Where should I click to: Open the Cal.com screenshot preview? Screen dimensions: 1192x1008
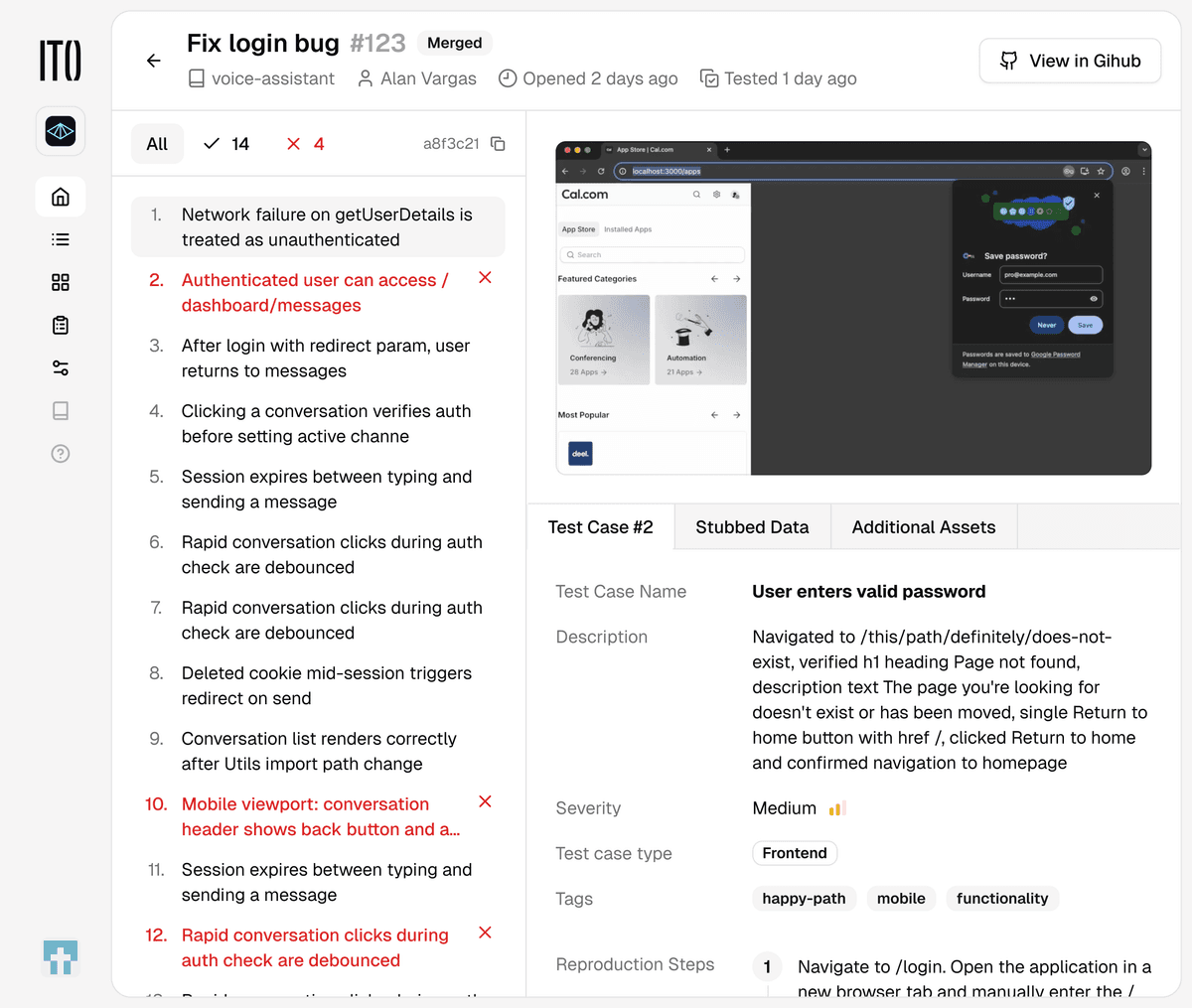(x=852, y=308)
